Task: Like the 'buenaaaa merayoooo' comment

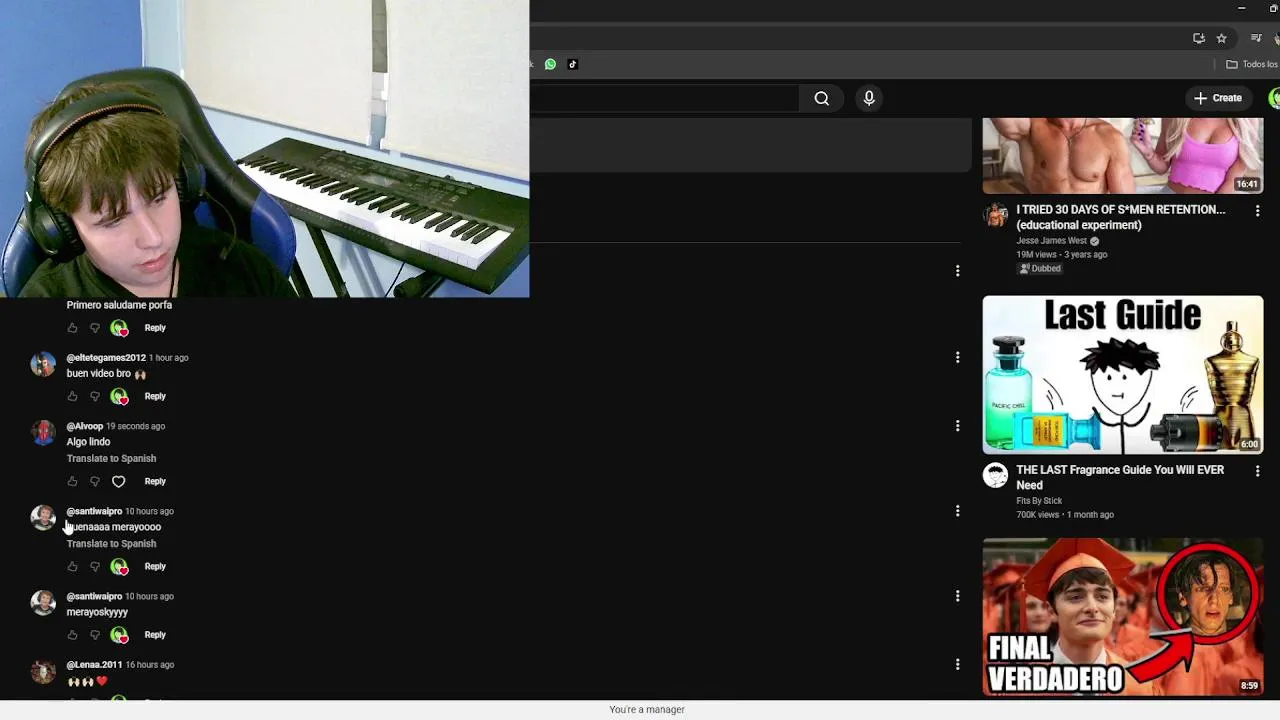Action: [72, 566]
